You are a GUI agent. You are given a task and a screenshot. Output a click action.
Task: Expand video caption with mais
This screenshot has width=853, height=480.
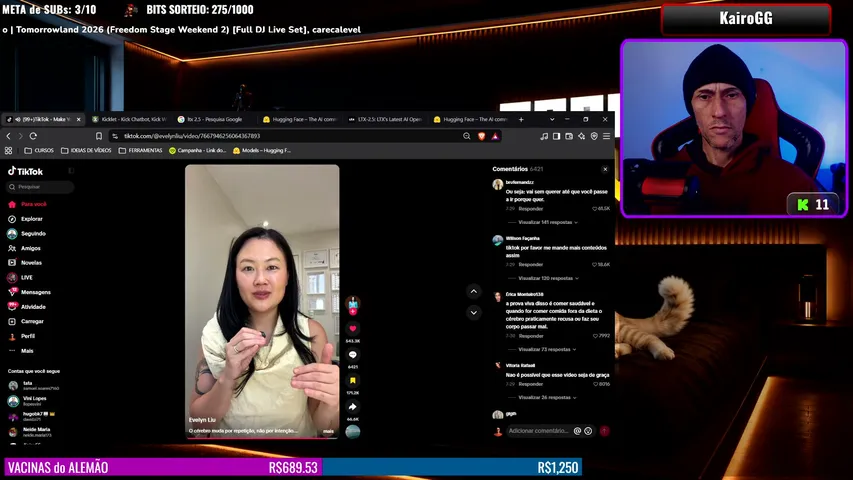pyautogui.click(x=329, y=431)
